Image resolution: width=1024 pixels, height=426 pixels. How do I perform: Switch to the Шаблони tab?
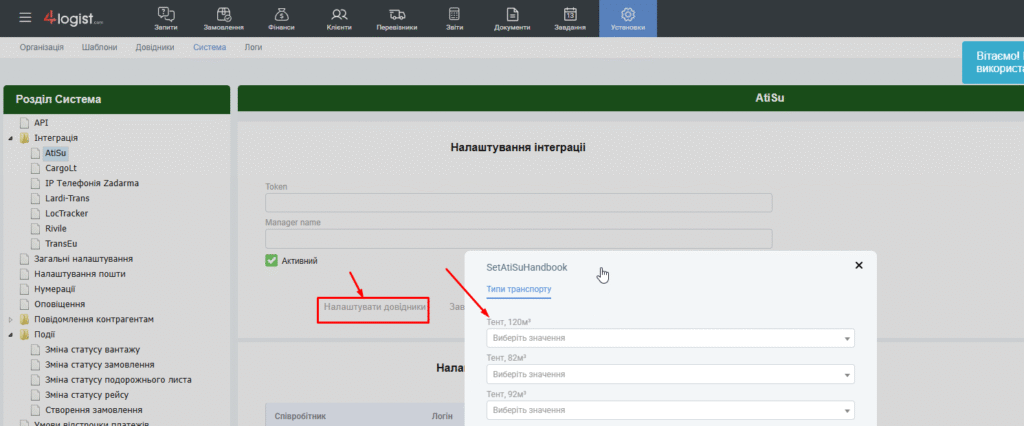click(x=100, y=48)
